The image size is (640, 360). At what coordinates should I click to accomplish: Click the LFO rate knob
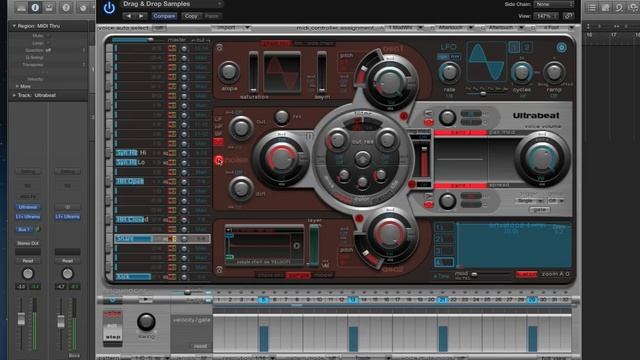click(x=449, y=73)
